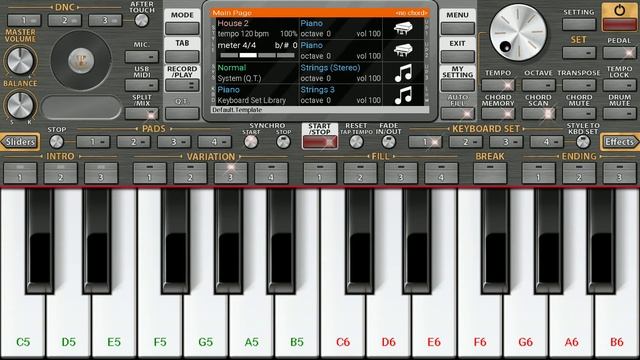Tap the power button
The height and width of the screenshot is (360, 640).
tap(619, 17)
